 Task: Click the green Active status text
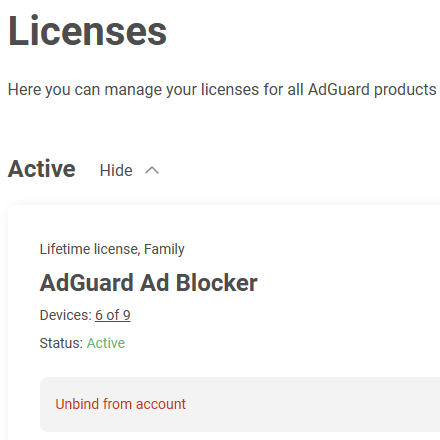106,343
